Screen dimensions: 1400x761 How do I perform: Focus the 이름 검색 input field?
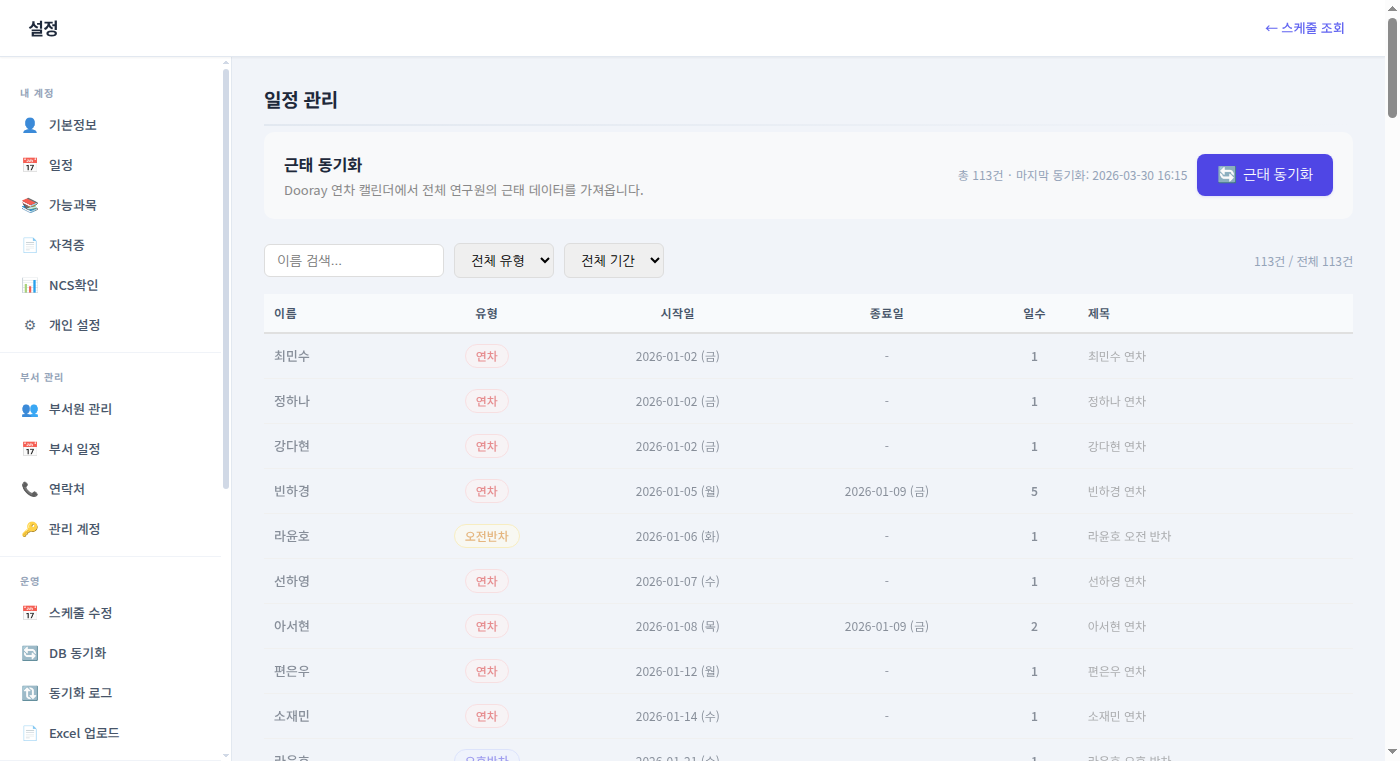[x=354, y=261]
